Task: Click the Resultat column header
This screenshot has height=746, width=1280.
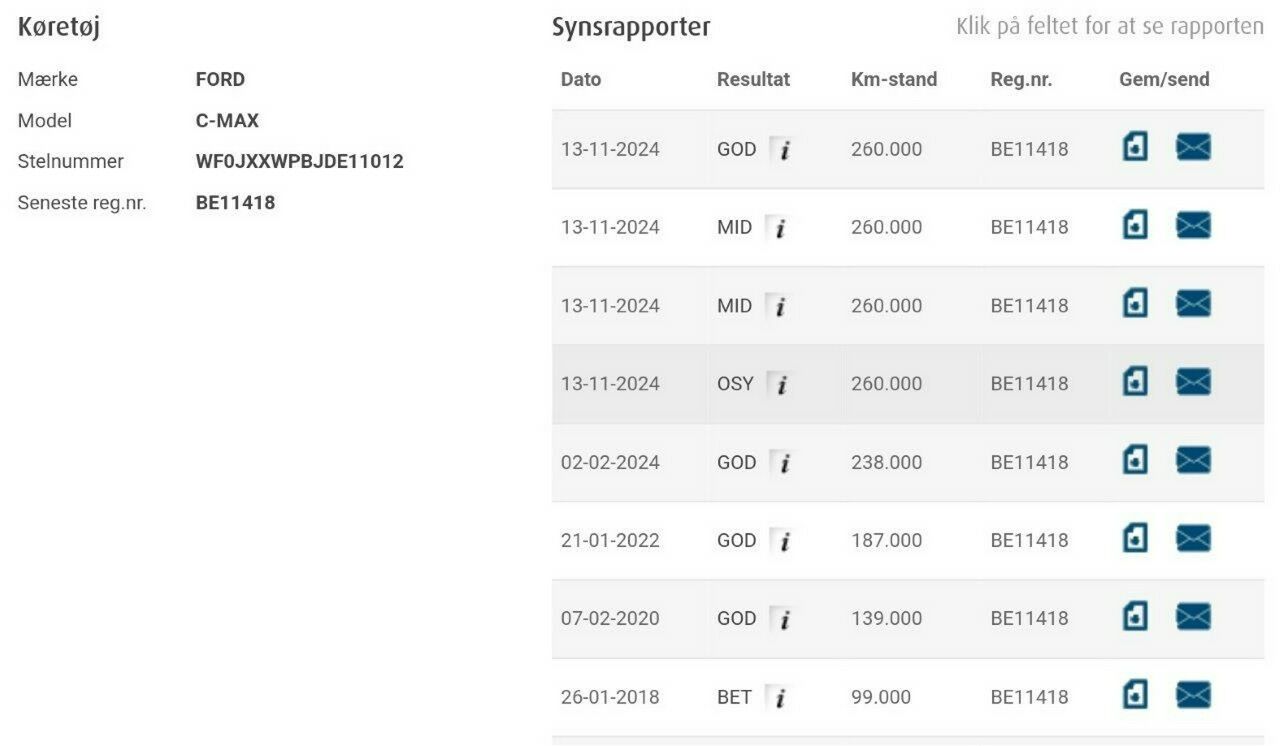Action: 753,79
